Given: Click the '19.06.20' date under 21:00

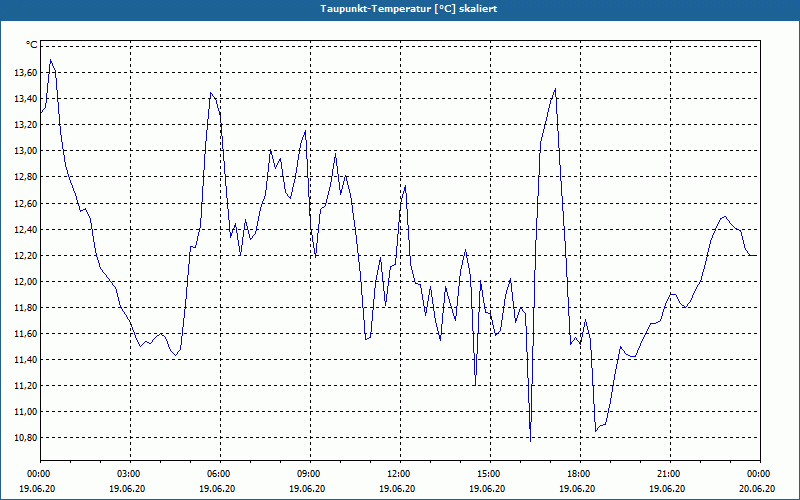Looking at the screenshot, I should point(668,489).
